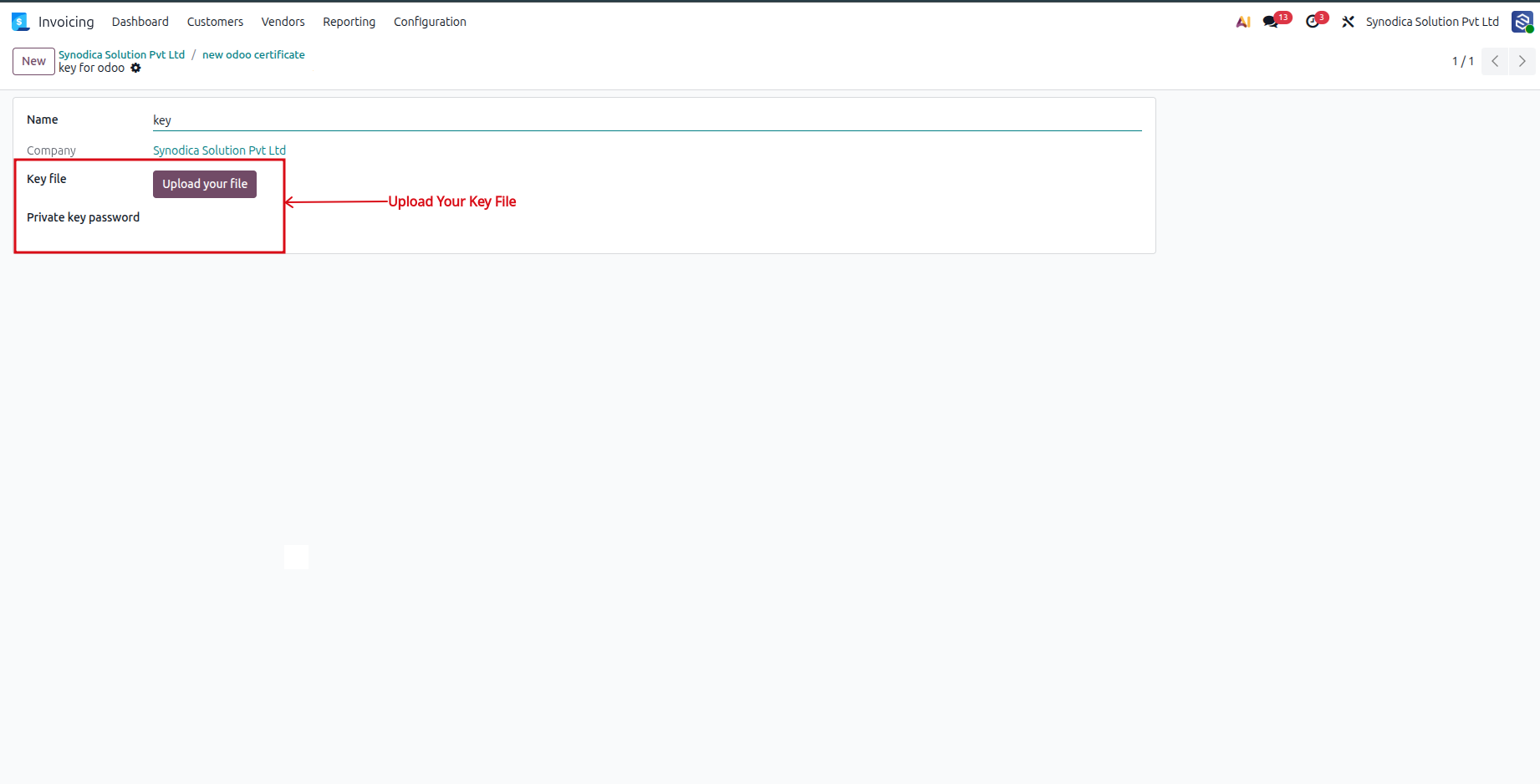Image resolution: width=1540 pixels, height=784 pixels.
Task: Click the Company link Synodica Solution Pvt Ltd
Action: pos(219,150)
